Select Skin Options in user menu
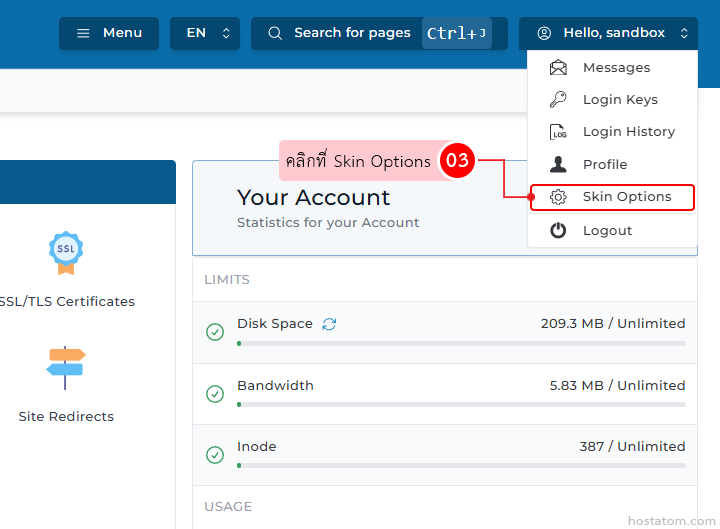The width and height of the screenshot is (720, 529). tap(612, 197)
